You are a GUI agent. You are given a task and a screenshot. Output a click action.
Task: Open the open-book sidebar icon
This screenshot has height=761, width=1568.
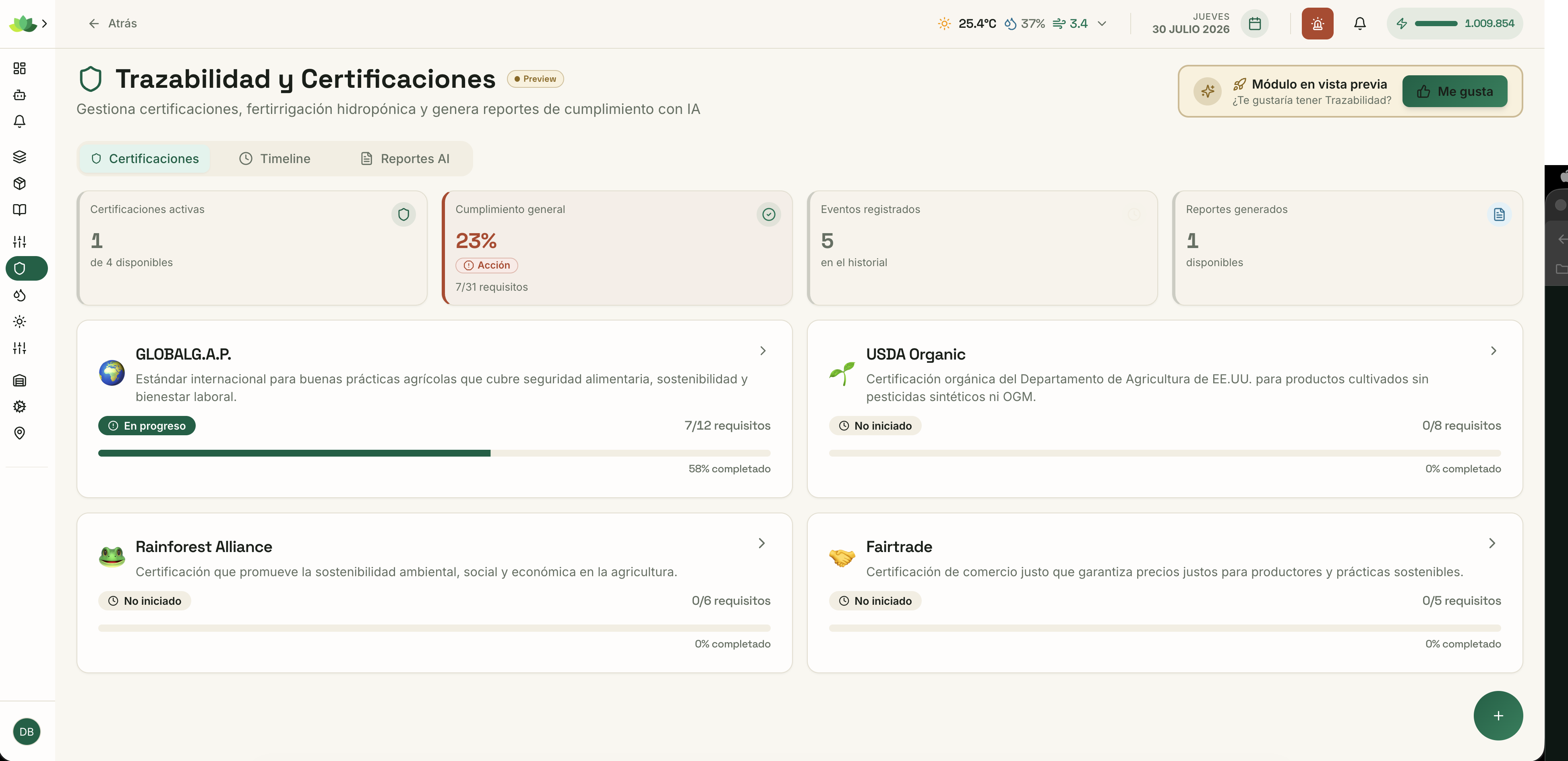(x=19, y=209)
